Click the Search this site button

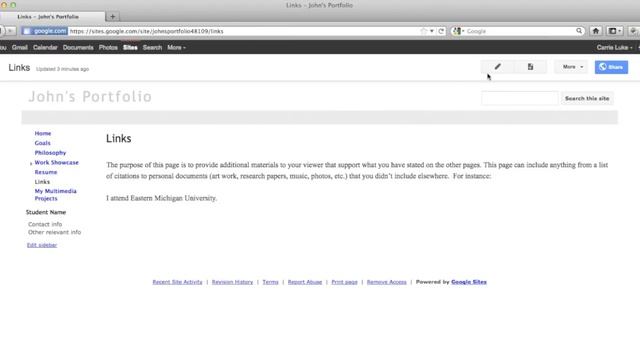[x=587, y=98]
